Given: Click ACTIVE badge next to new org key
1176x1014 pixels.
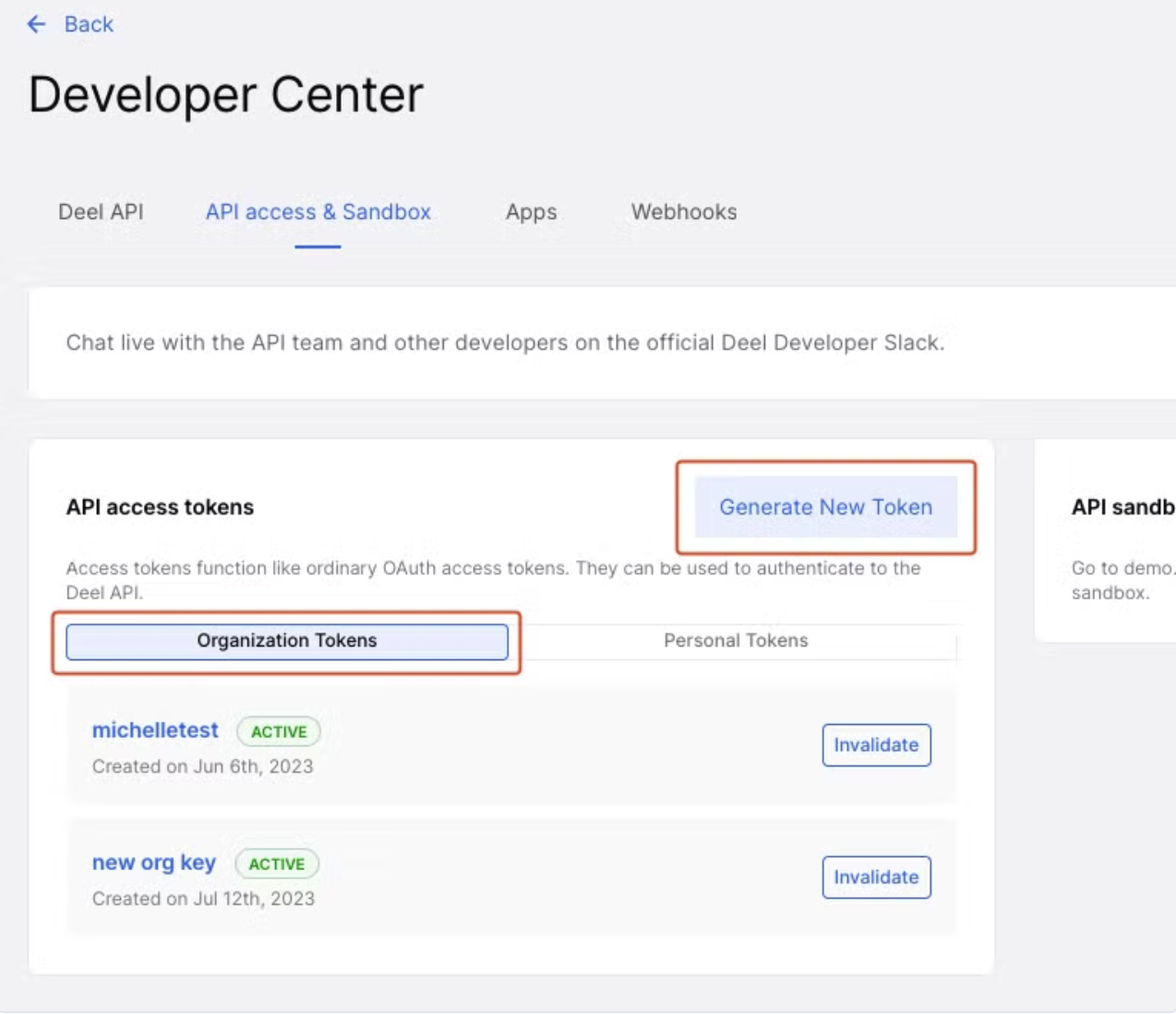Looking at the screenshot, I should pos(277,863).
